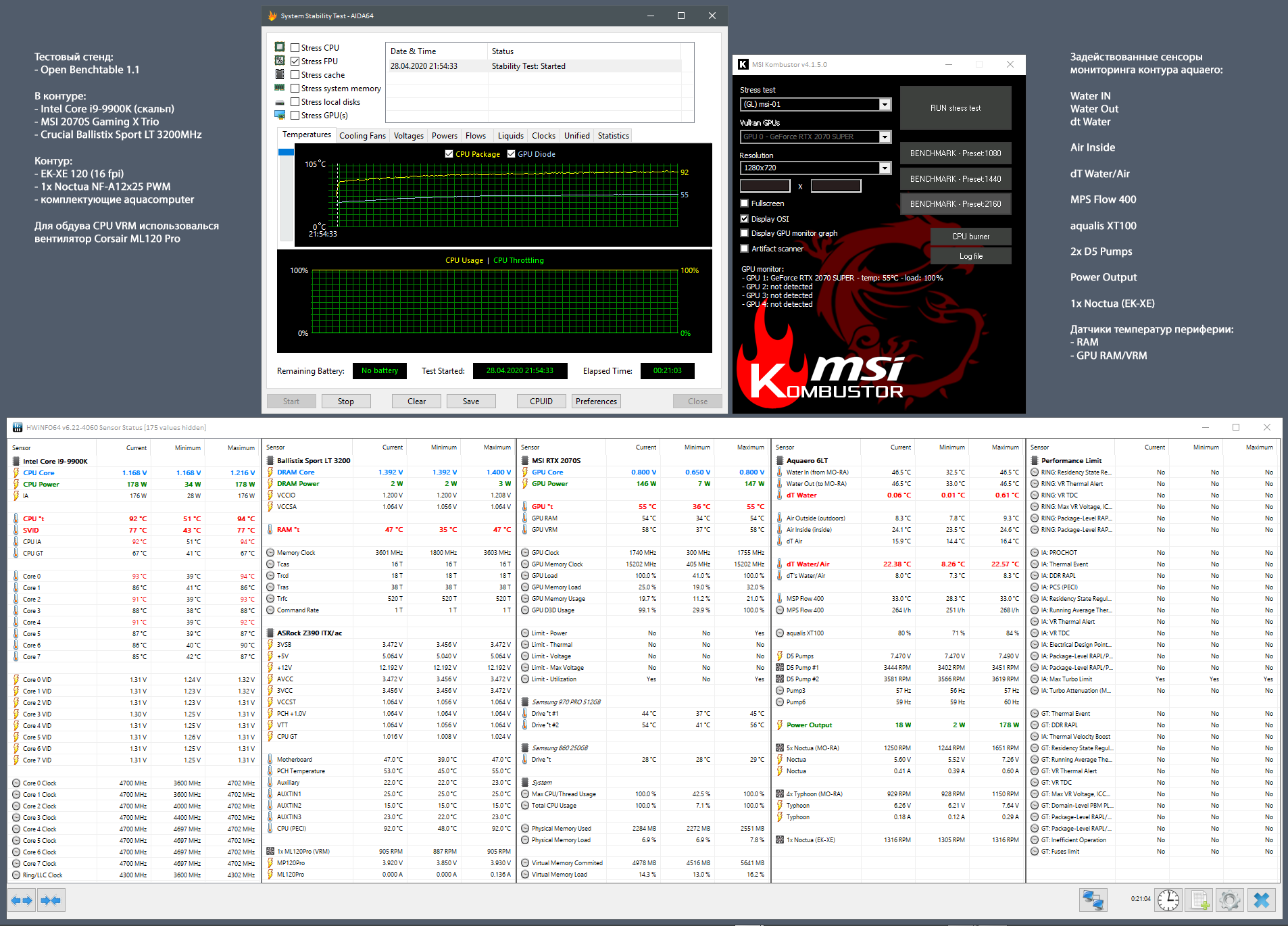This screenshot has height=926, width=1288.
Task: Open the Vulkan GPUs dropdown in Kombustor
Action: (816, 137)
